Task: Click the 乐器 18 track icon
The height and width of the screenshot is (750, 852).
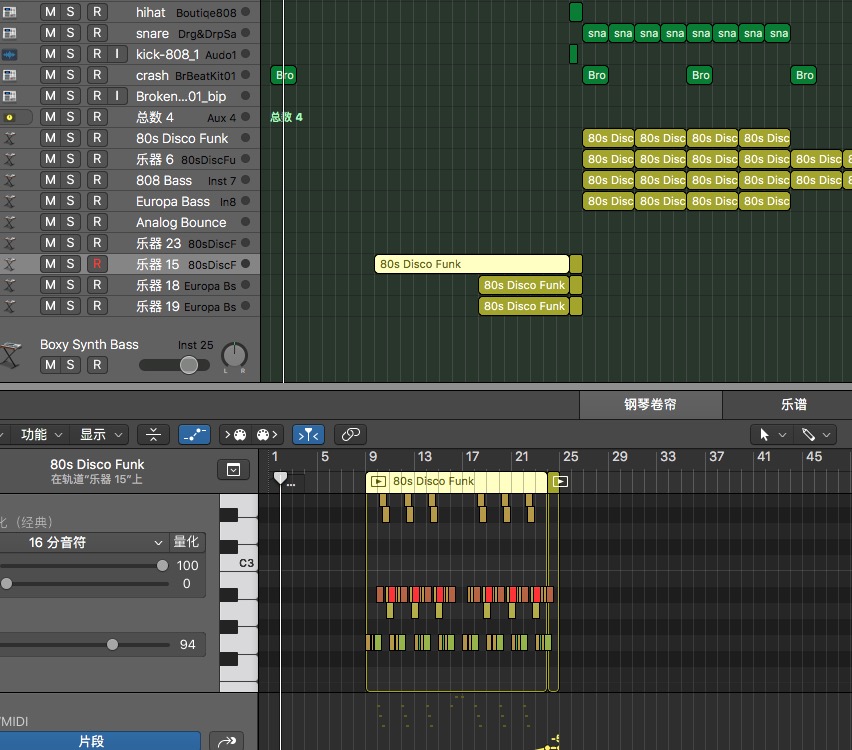Action: tap(9, 285)
